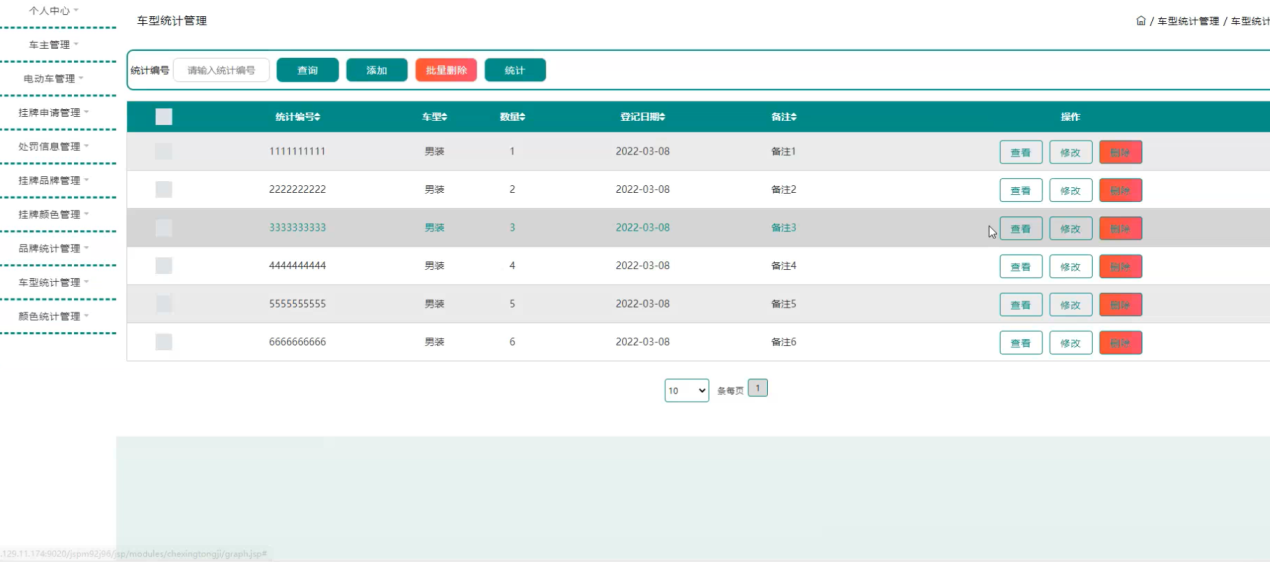Viewport: 1270px width, 562px height.
Task: Click the 批量删除 batch delete button
Action: 446,70
